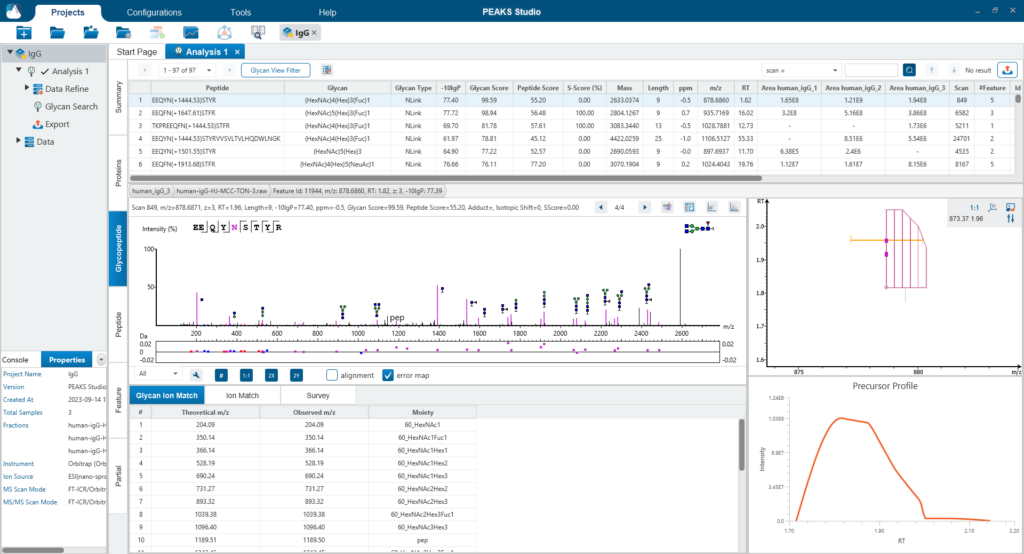Click the circular network toolbar icon
Viewport: 1024px width, 554px height.
pyautogui.click(x=224, y=33)
